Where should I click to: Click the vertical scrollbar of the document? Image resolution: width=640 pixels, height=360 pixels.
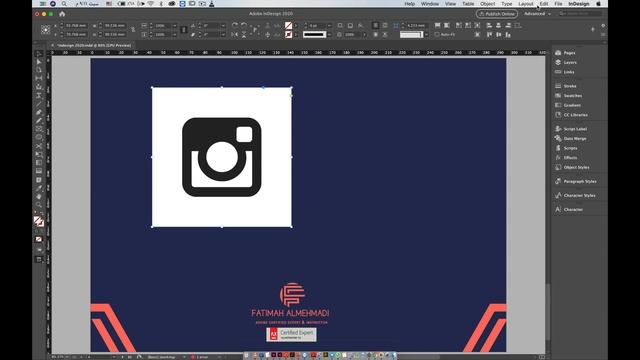[x=548, y=312]
